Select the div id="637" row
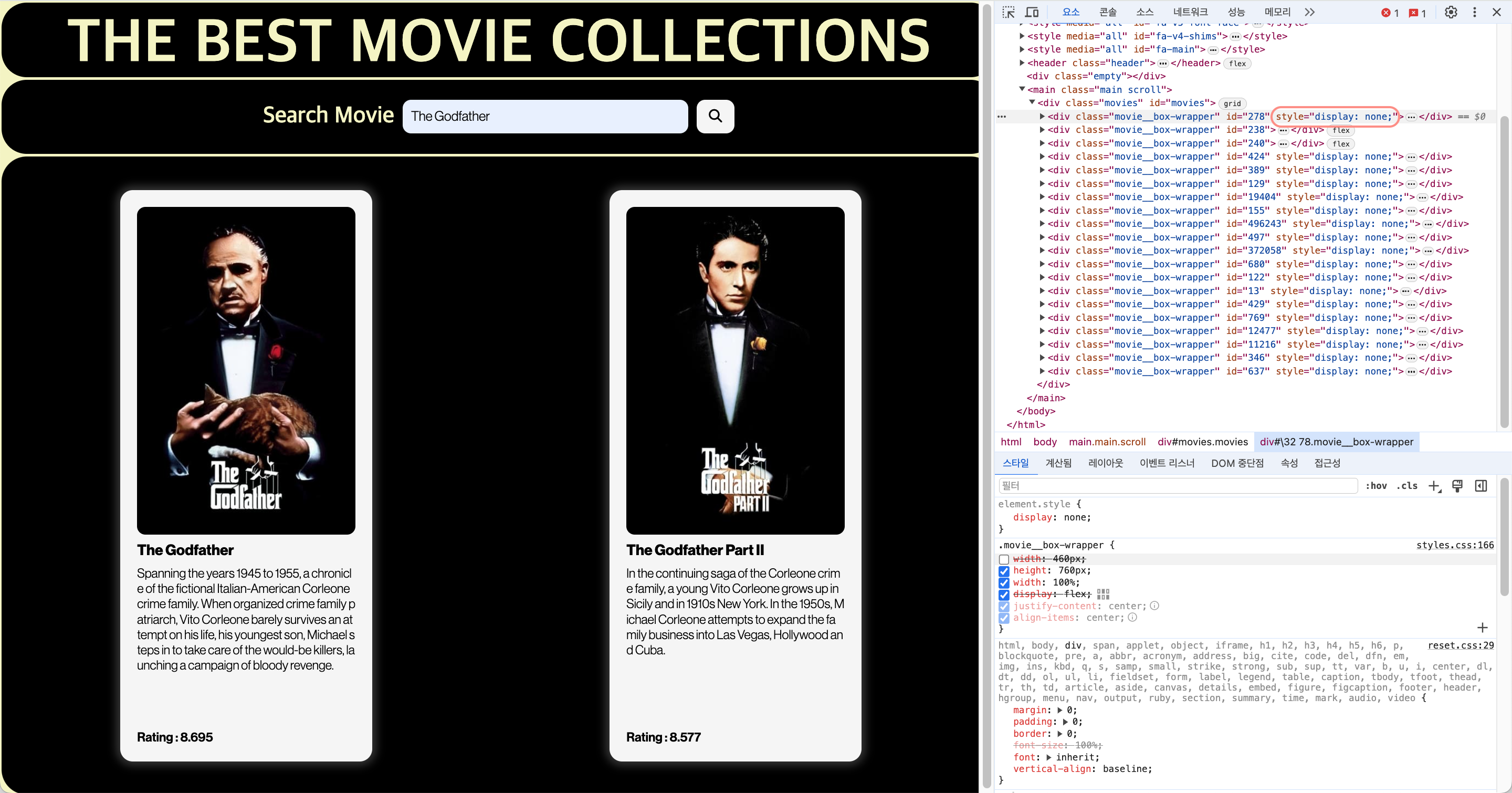Image resolution: width=1512 pixels, height=793 pixels. point(1246,371)
